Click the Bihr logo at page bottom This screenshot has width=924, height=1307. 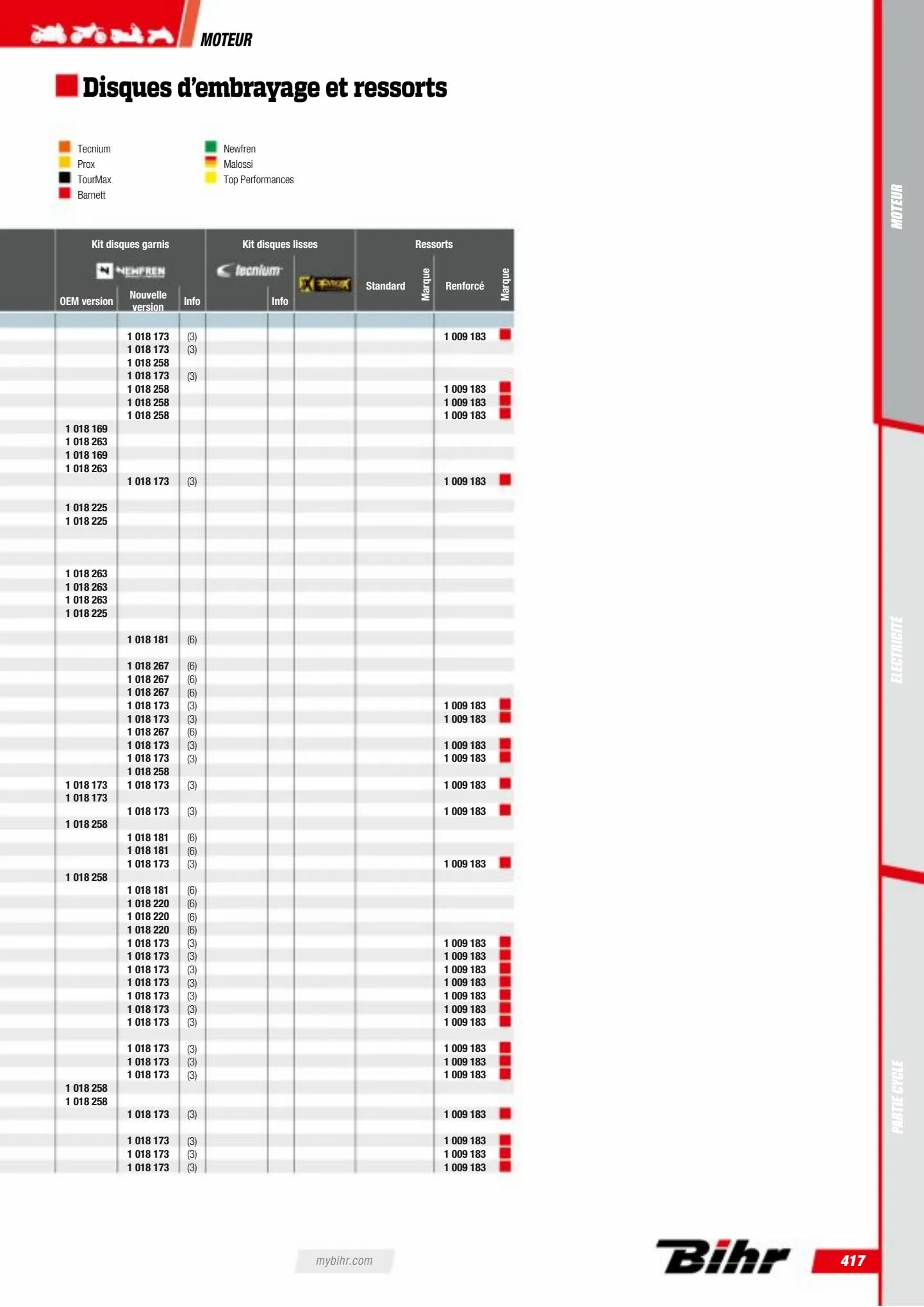[722, 1257]
